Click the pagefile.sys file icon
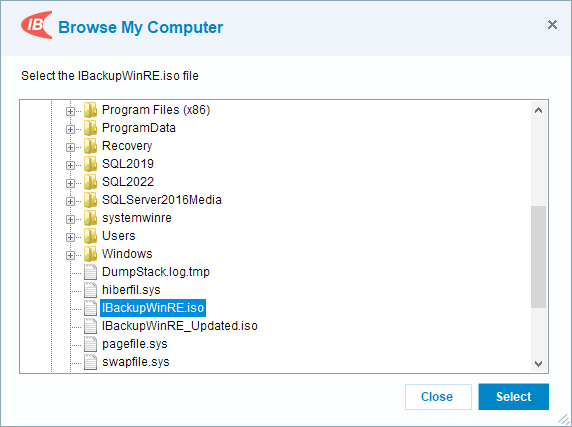The height and width of the screenshot is (427, 572). [90, 344]
